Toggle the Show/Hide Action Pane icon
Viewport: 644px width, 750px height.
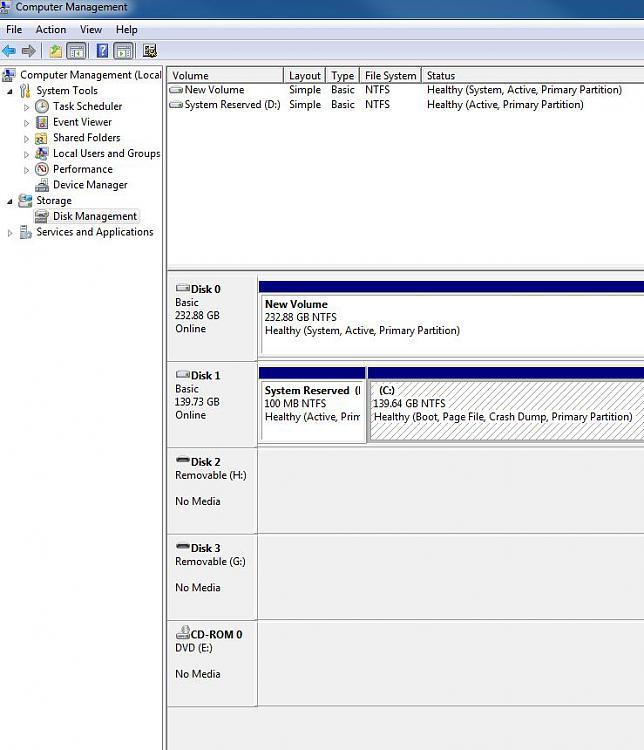[x=123, y=51]
